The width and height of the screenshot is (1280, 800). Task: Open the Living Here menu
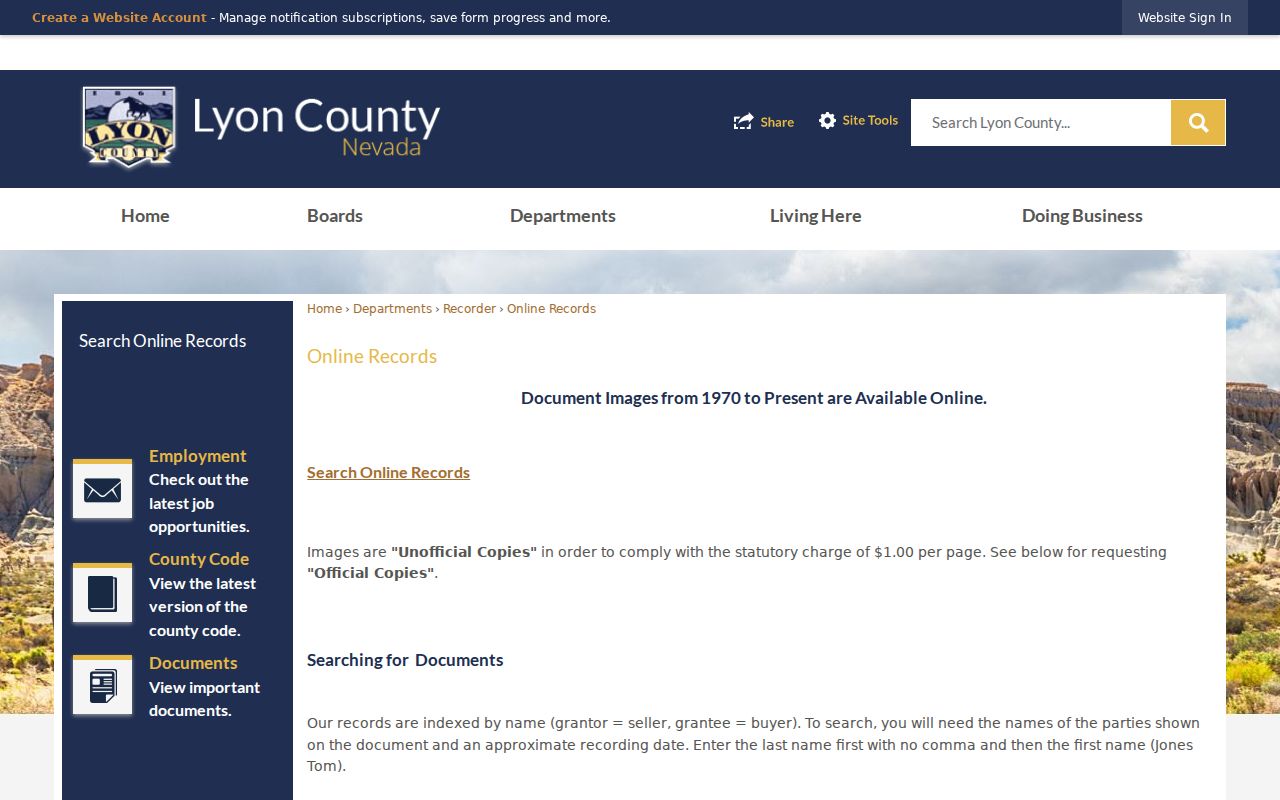815,215
